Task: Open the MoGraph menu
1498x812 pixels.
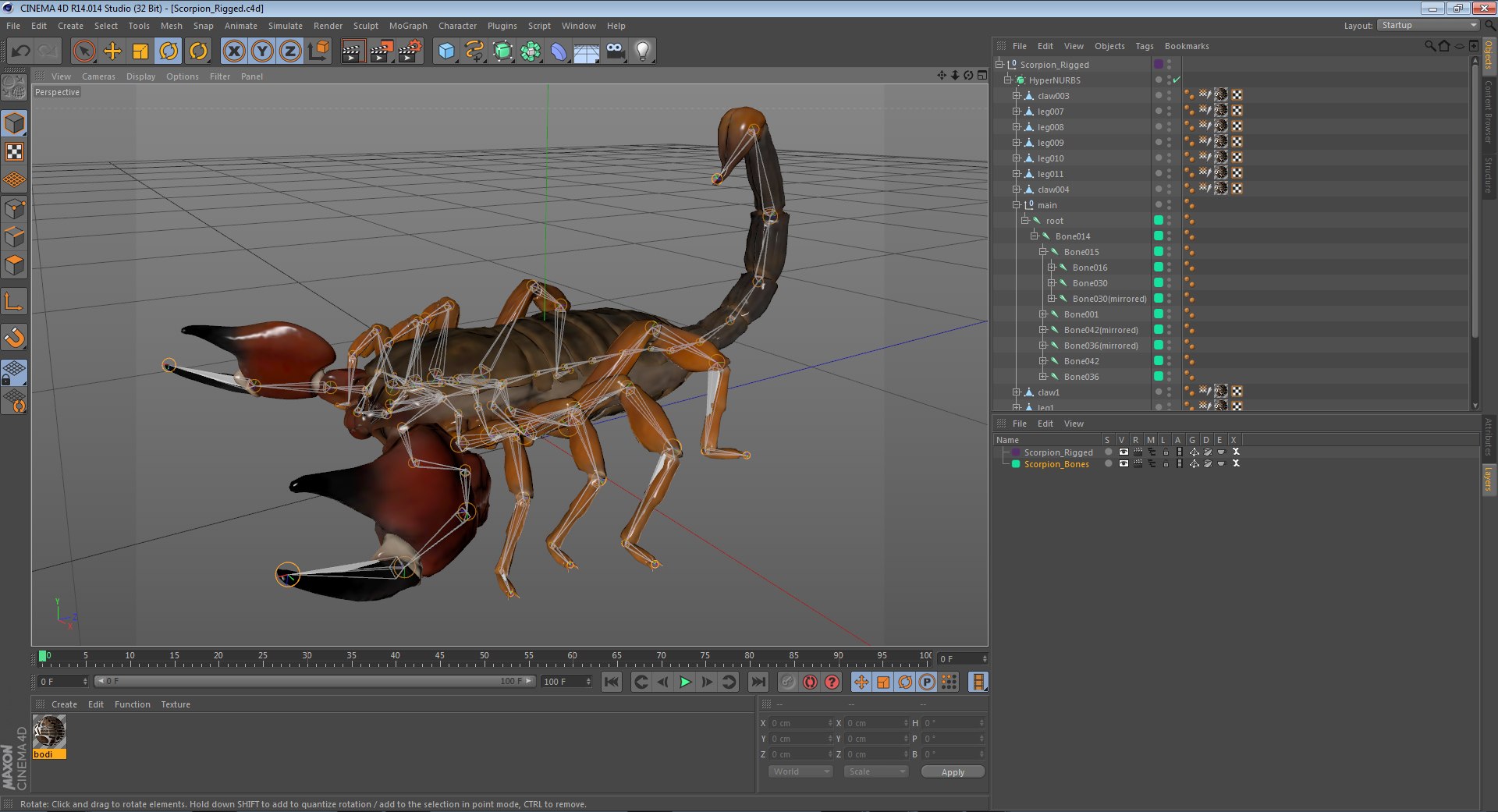Action: [408, 26]
